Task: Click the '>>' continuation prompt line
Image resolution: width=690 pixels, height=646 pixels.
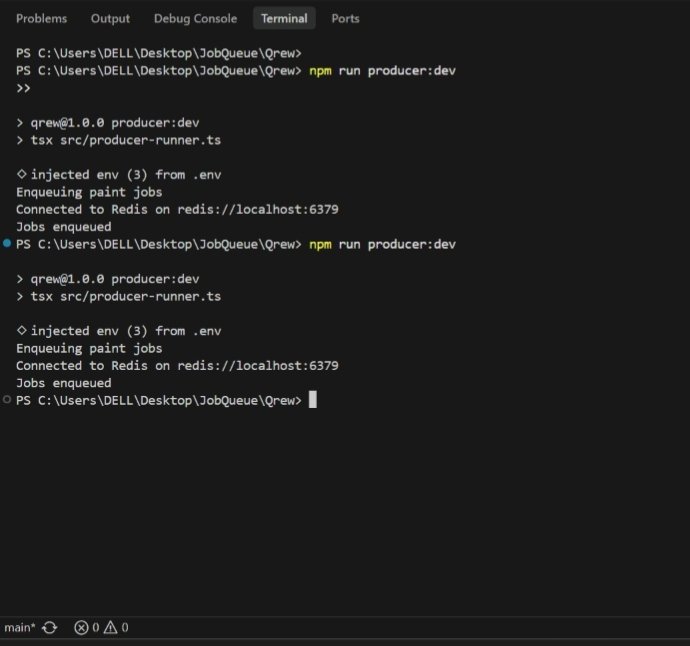Action: pyautogui.click(x=23, y=88)
